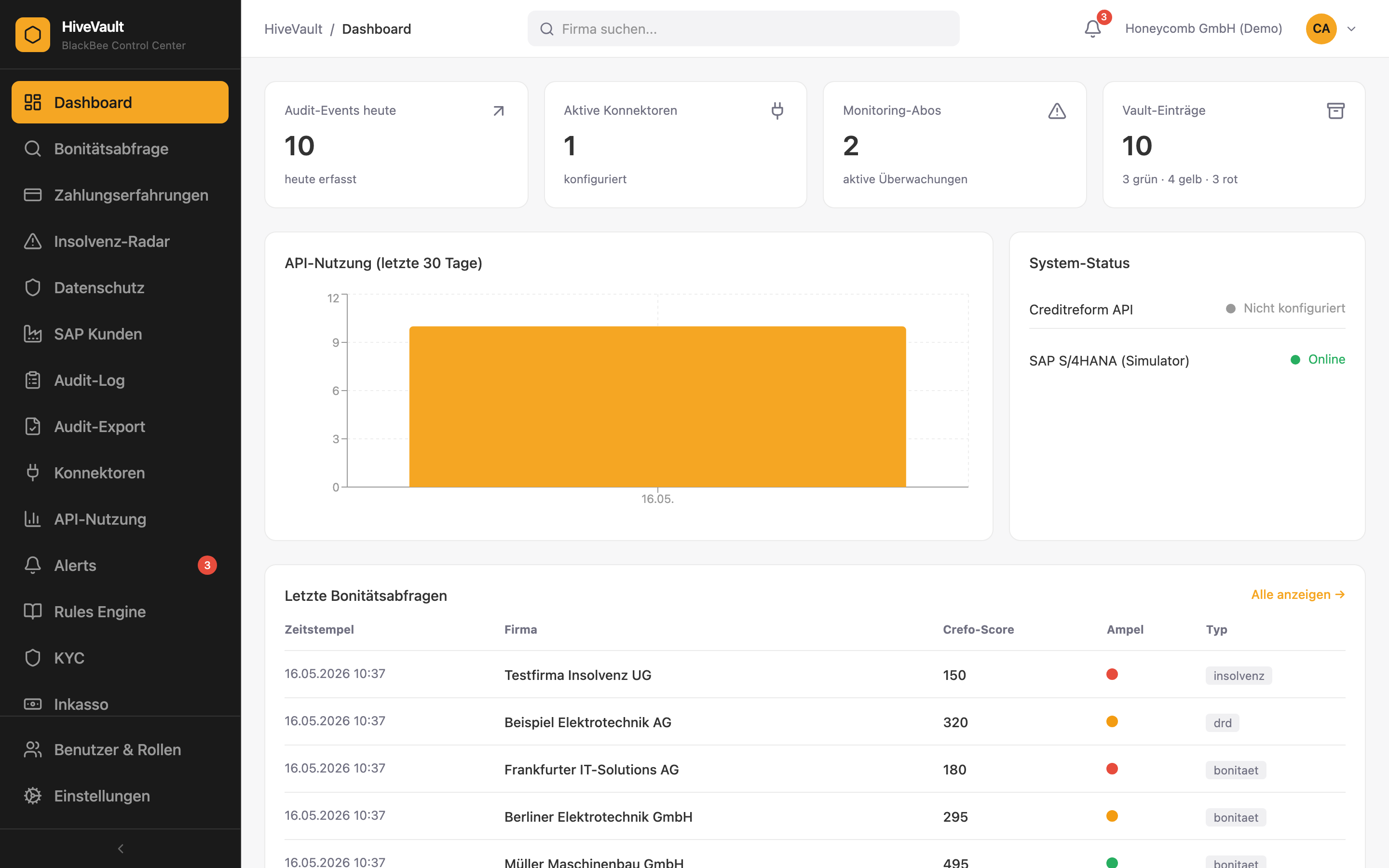Screen dimensions: 1389x868
Task: Click the HiveVault hexagon logo
Action: point(33,34)
